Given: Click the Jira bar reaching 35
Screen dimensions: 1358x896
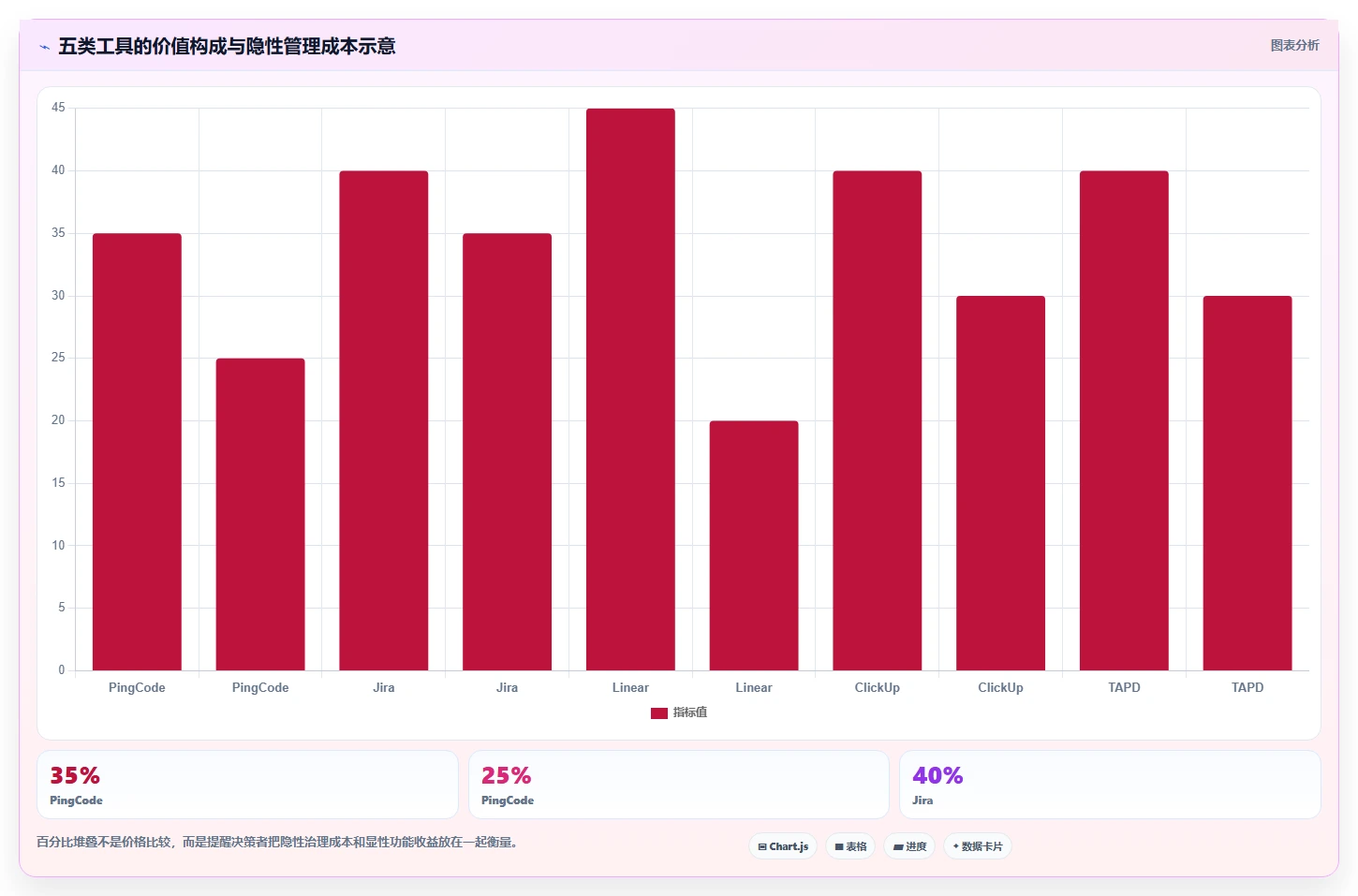Looking at the screenshot, I should tap(507, 452).
